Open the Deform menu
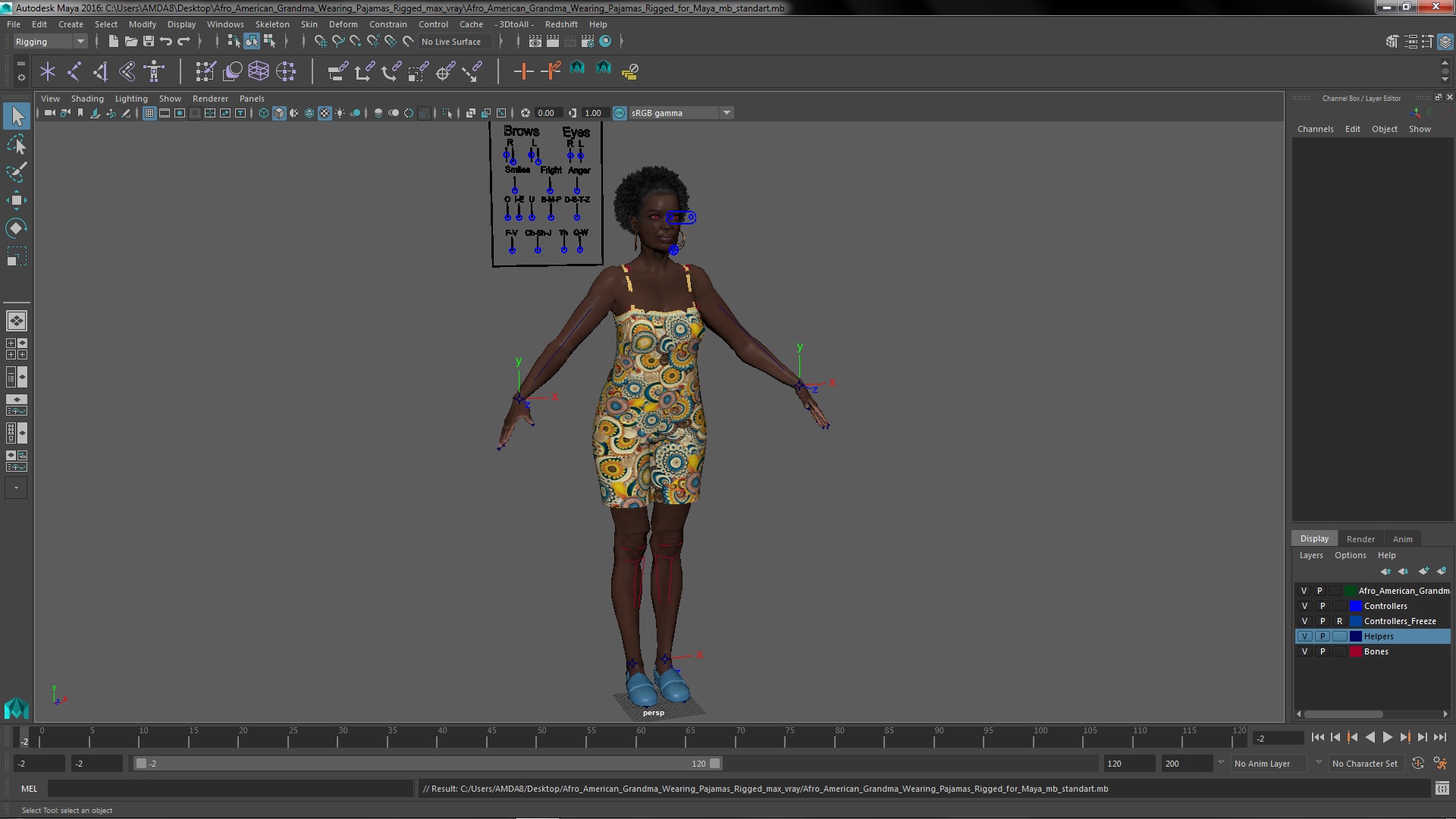 coord(343,24)
